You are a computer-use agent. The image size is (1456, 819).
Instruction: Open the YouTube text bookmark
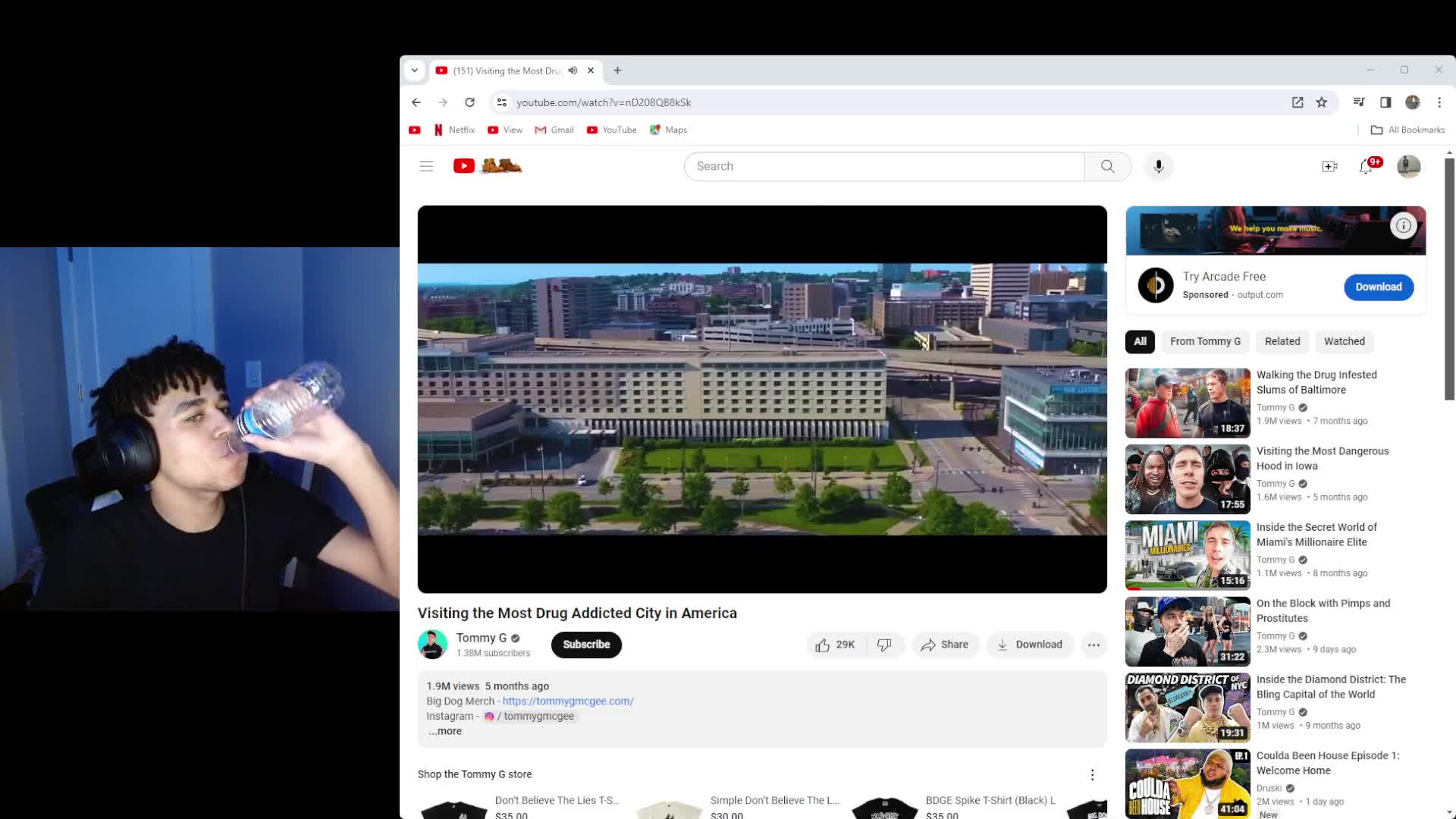(611, 130)
